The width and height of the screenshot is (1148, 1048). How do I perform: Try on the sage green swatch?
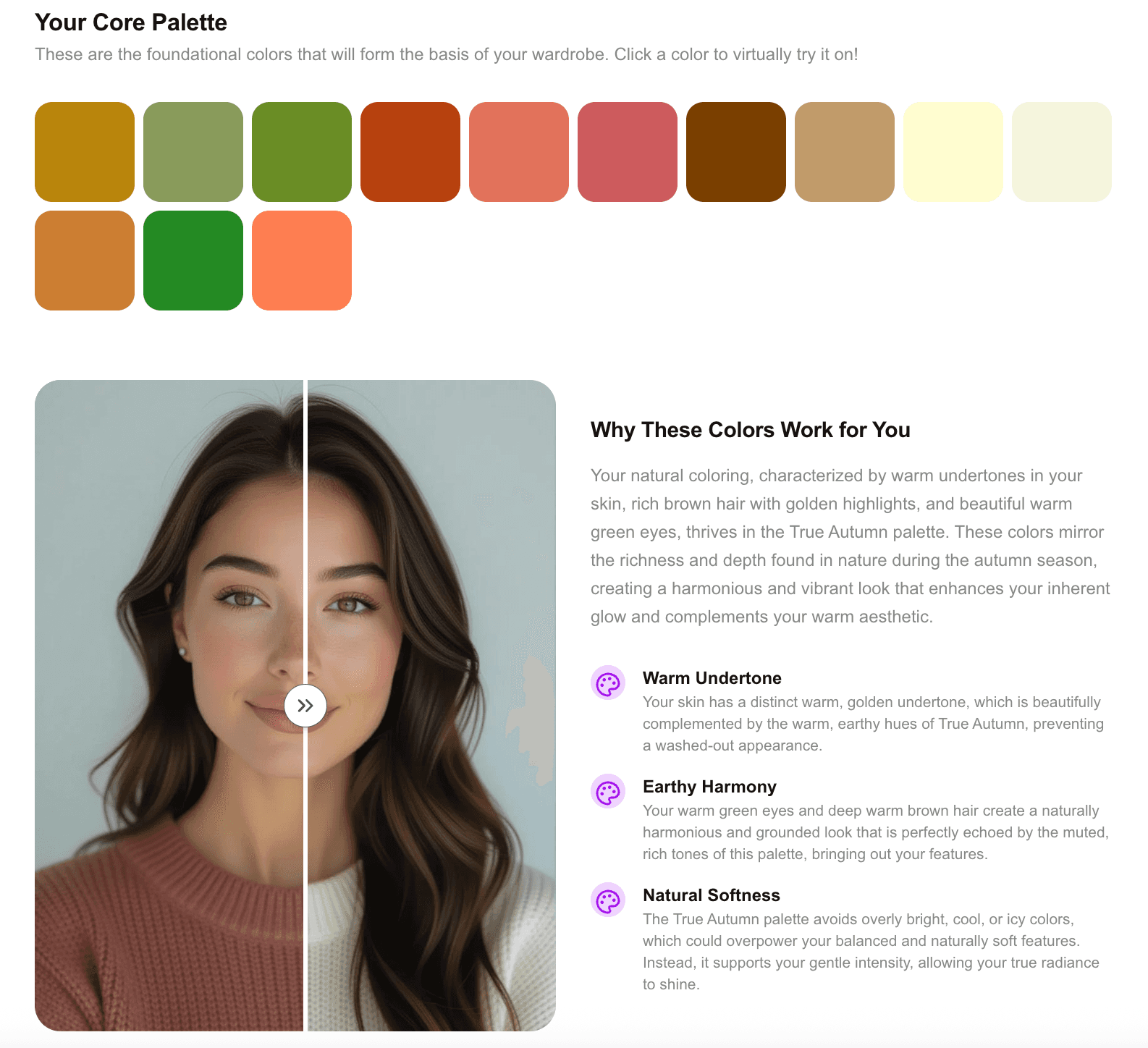tap(193, 152)
